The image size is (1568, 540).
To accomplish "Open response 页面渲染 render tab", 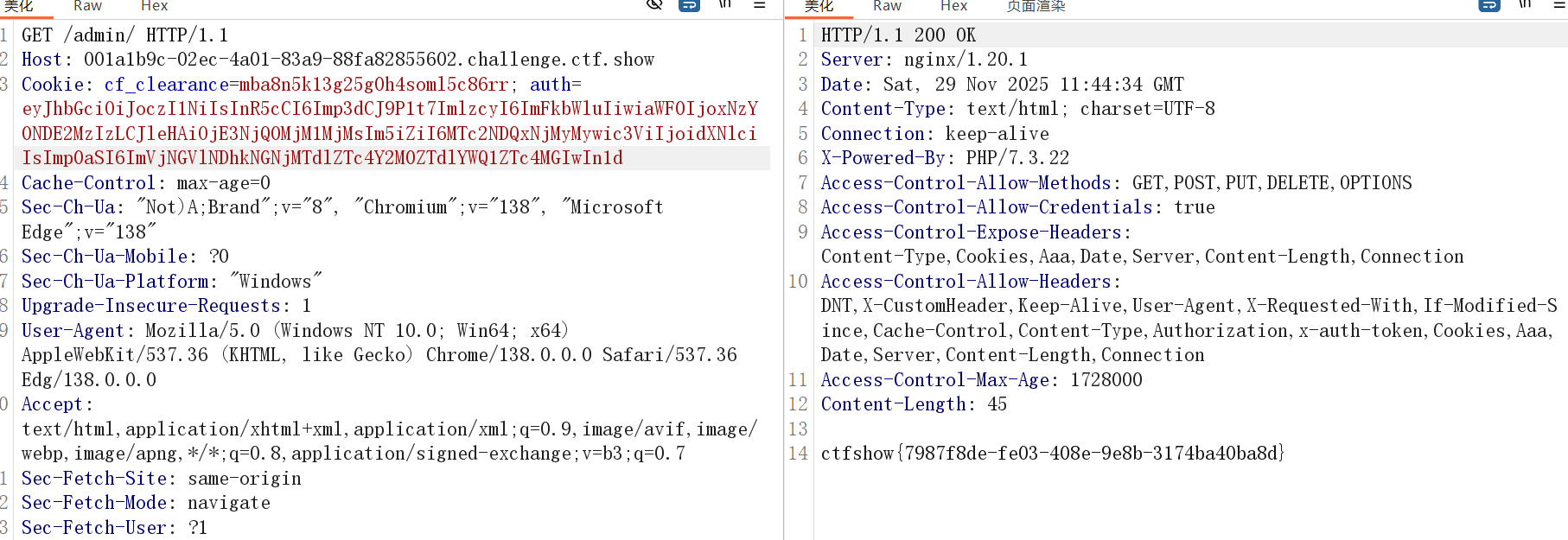I will (x=1036, y=6).
